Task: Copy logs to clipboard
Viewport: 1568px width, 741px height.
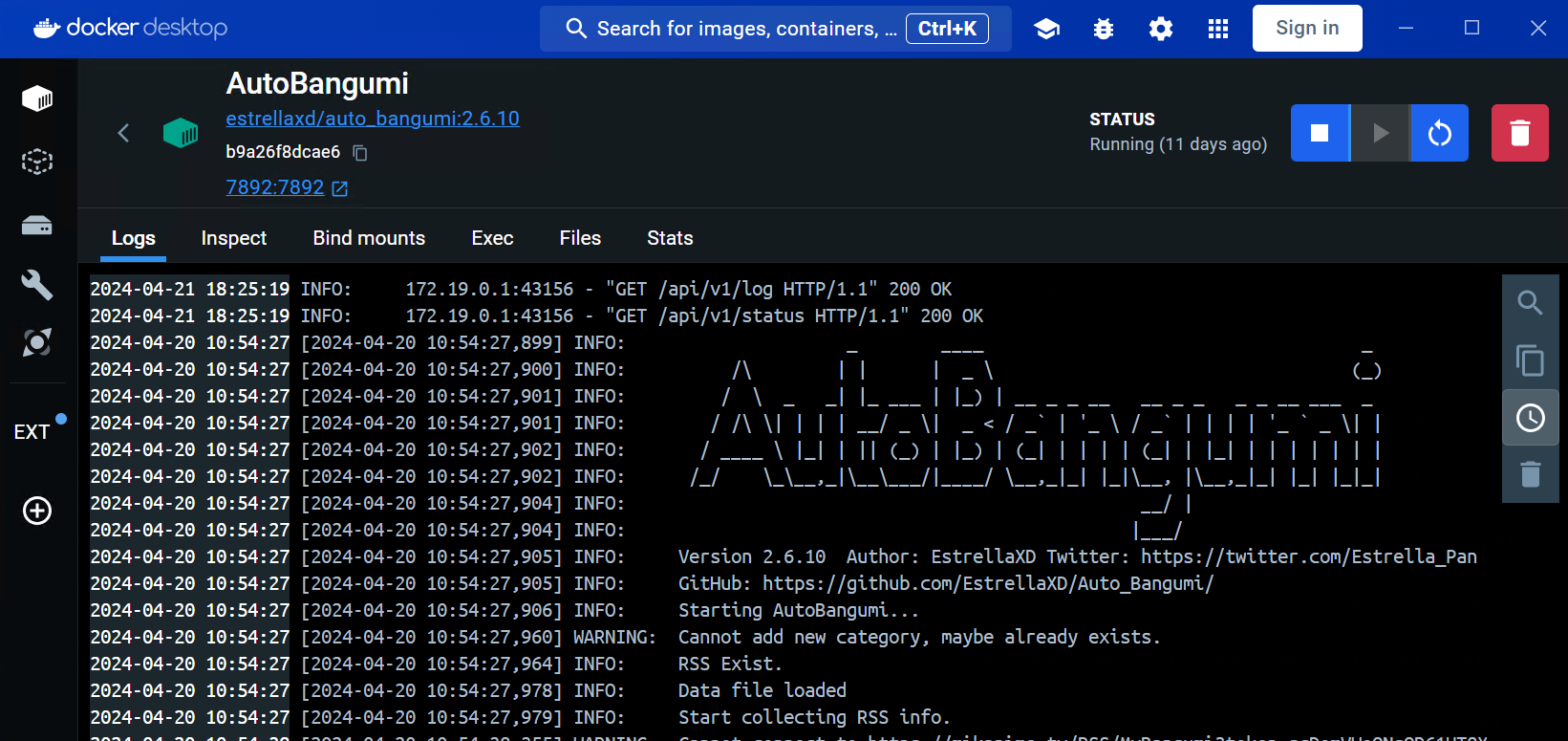Action: click(x=1531, y=360)
